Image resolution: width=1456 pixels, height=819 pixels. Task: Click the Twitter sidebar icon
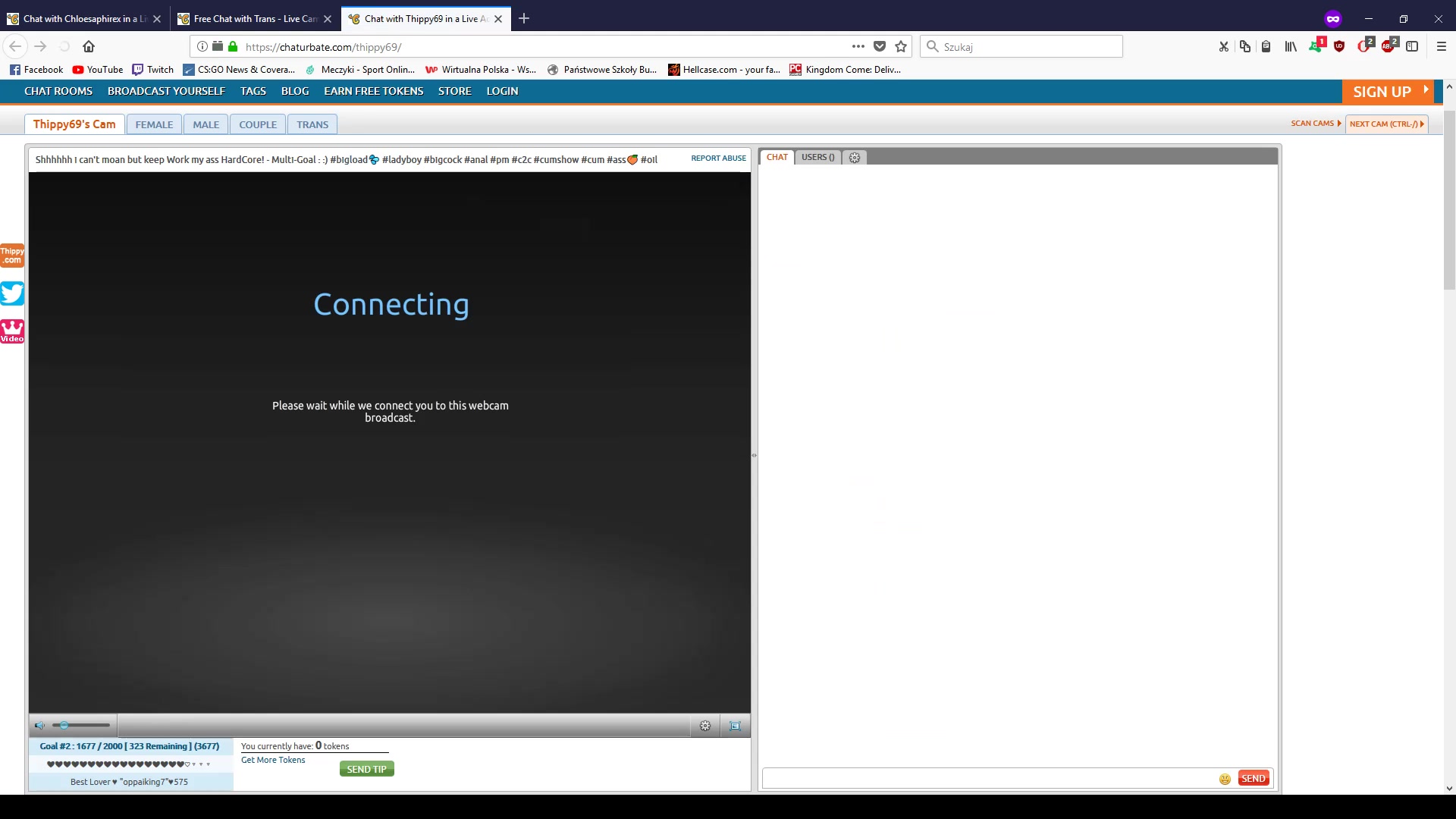12,293
